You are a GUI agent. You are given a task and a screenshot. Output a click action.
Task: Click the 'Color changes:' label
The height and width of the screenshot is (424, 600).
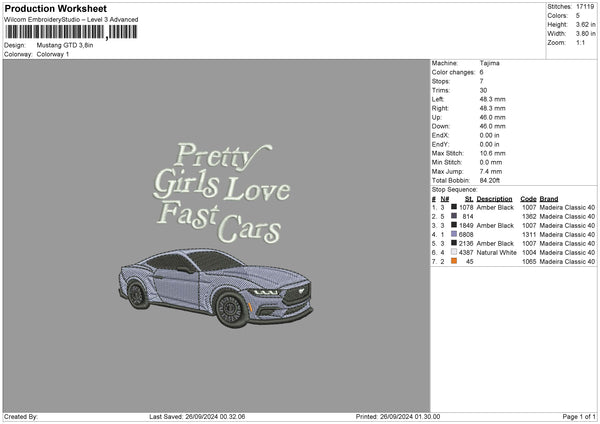(x=453, y=72)
